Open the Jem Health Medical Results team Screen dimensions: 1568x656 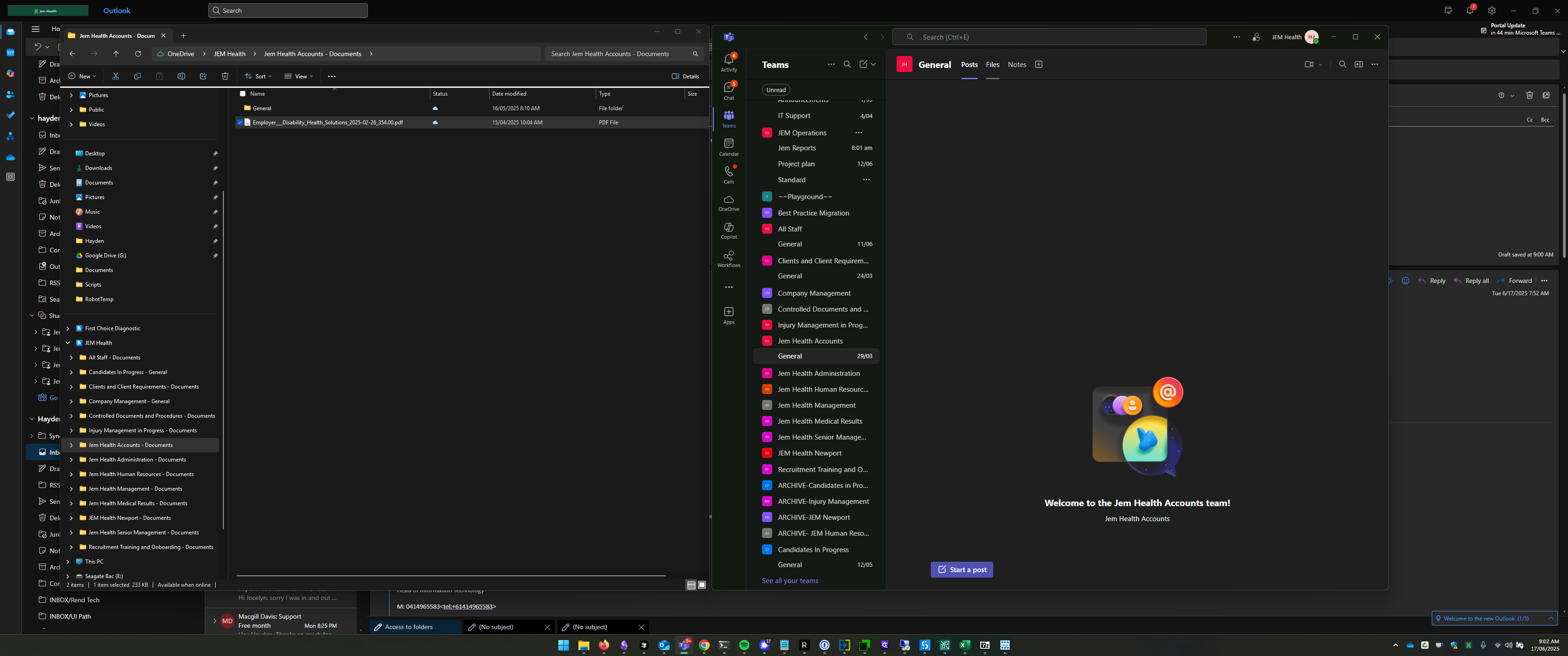(x=819, y=421)
